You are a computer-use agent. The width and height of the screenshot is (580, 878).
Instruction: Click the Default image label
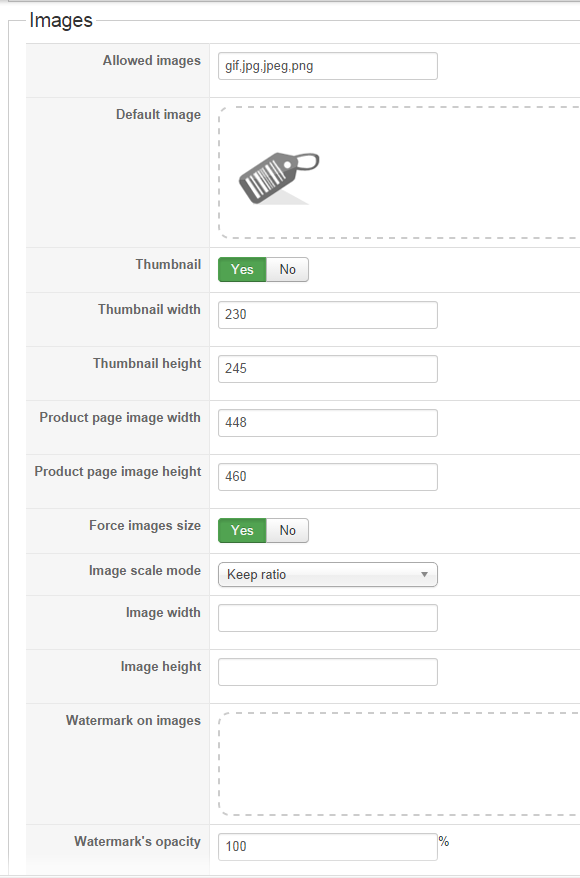click(x=158, y=114)
